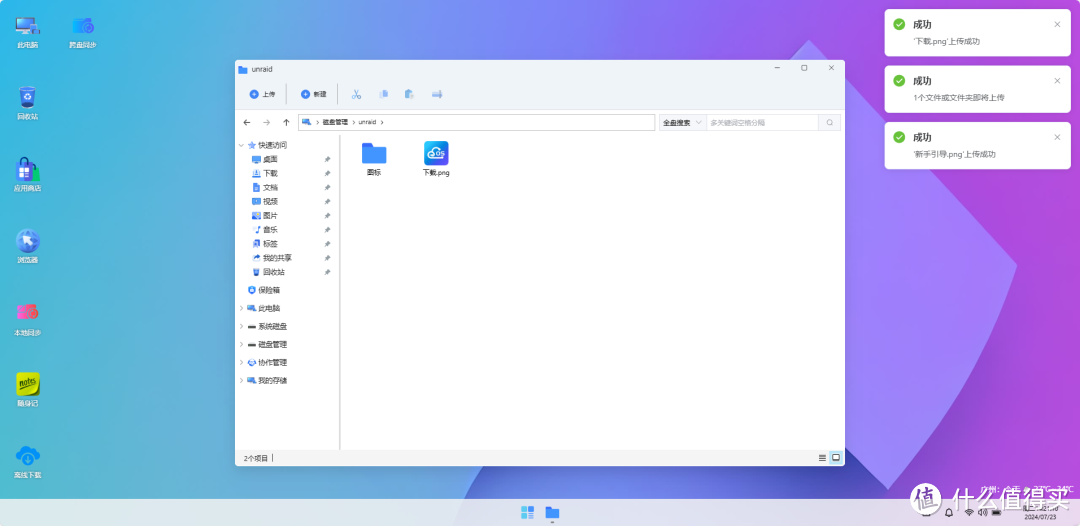Open the 回收站 desktop icon

[x=28, y=103]
